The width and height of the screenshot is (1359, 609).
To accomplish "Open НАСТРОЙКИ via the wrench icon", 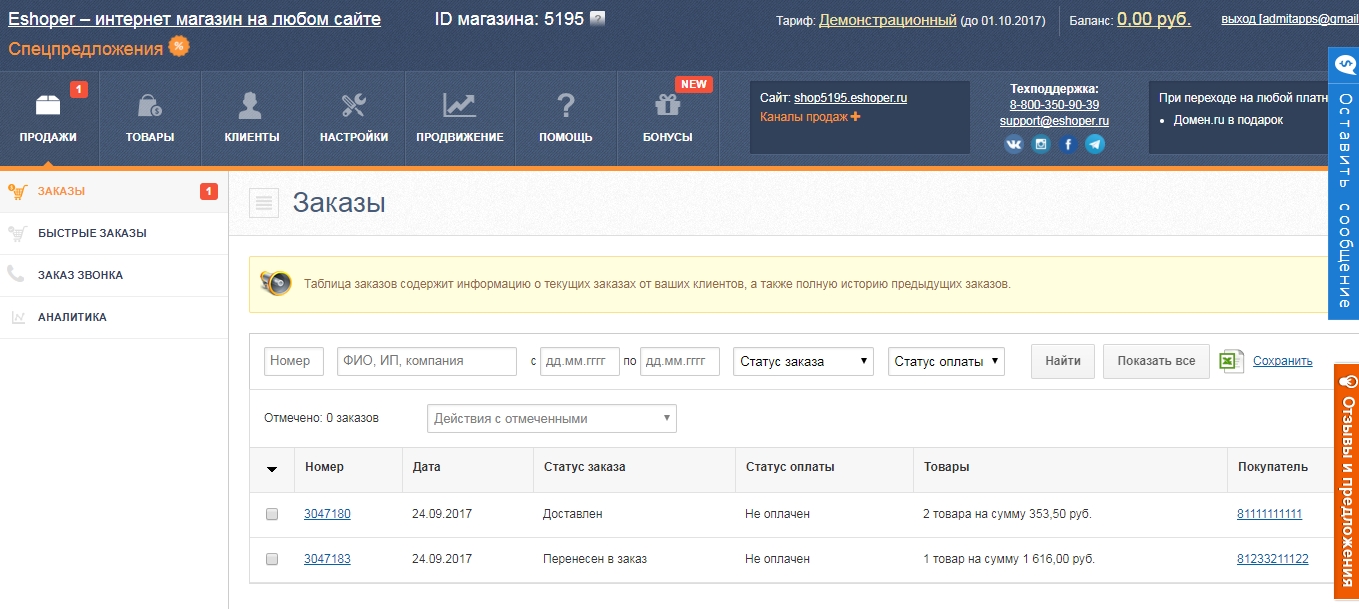I will point(353,105).
